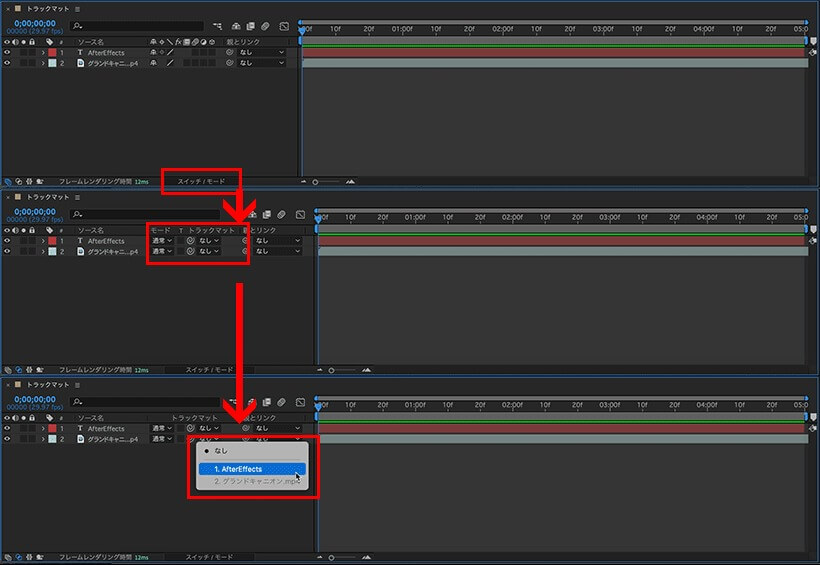Hide グランドキャニ layer in top panel
The width and height of the screenshot is (820, 565).
(x=7, y=63)
